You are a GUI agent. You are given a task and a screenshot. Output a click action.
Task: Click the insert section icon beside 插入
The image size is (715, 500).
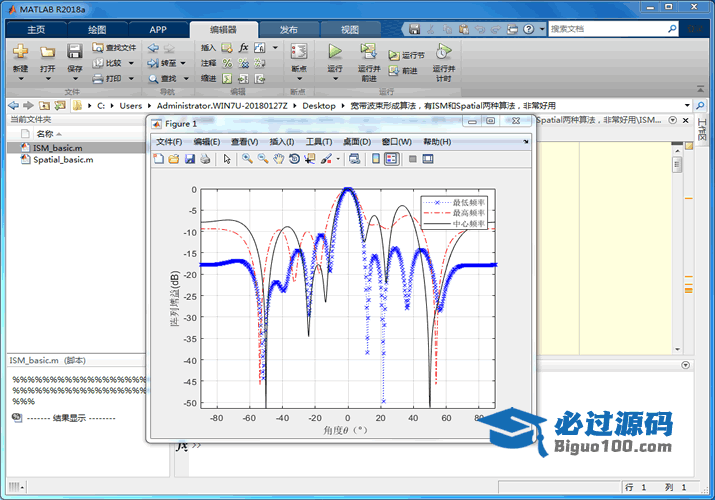click(x=227, y=47)
